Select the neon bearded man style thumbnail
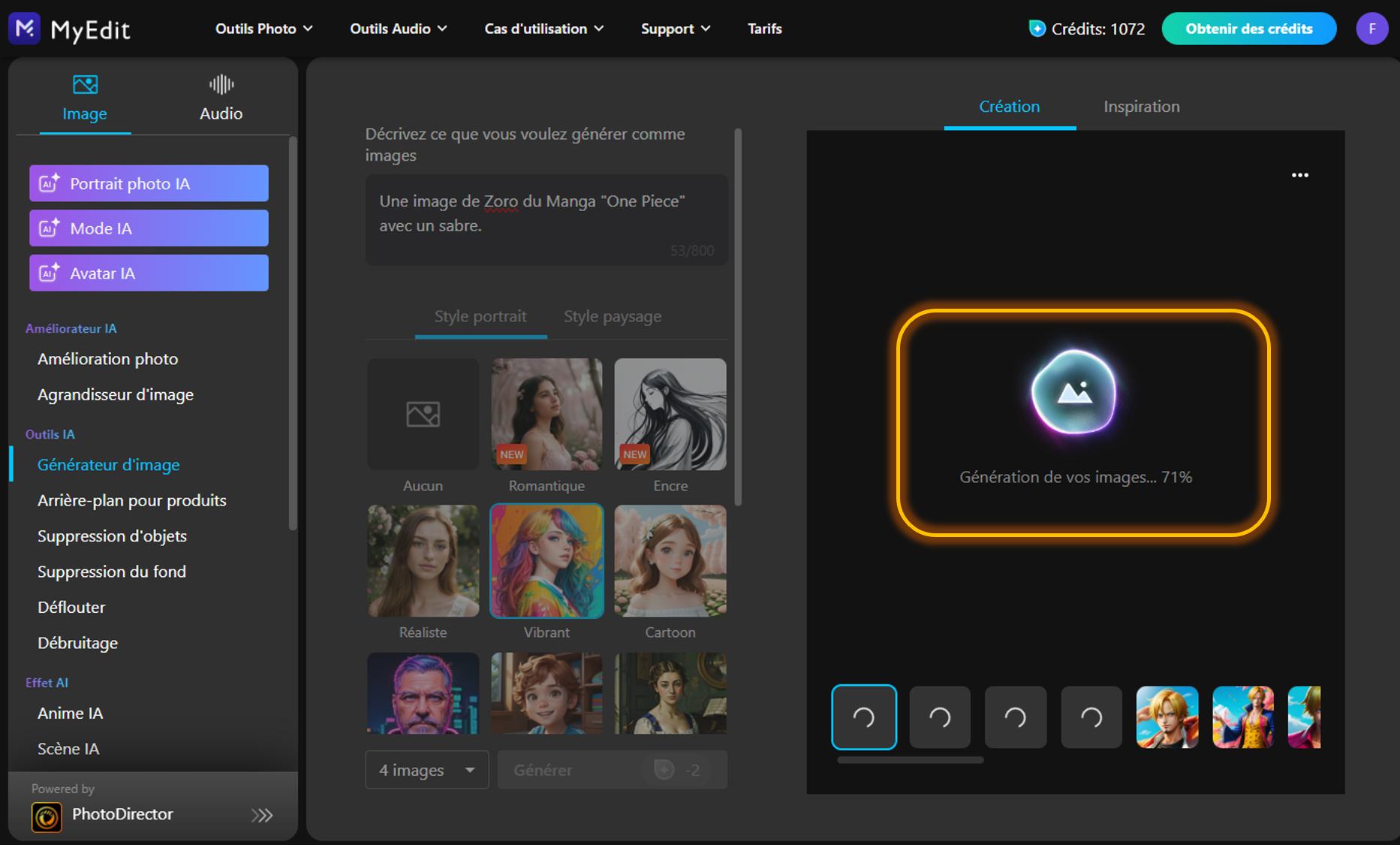 (423, 693)
